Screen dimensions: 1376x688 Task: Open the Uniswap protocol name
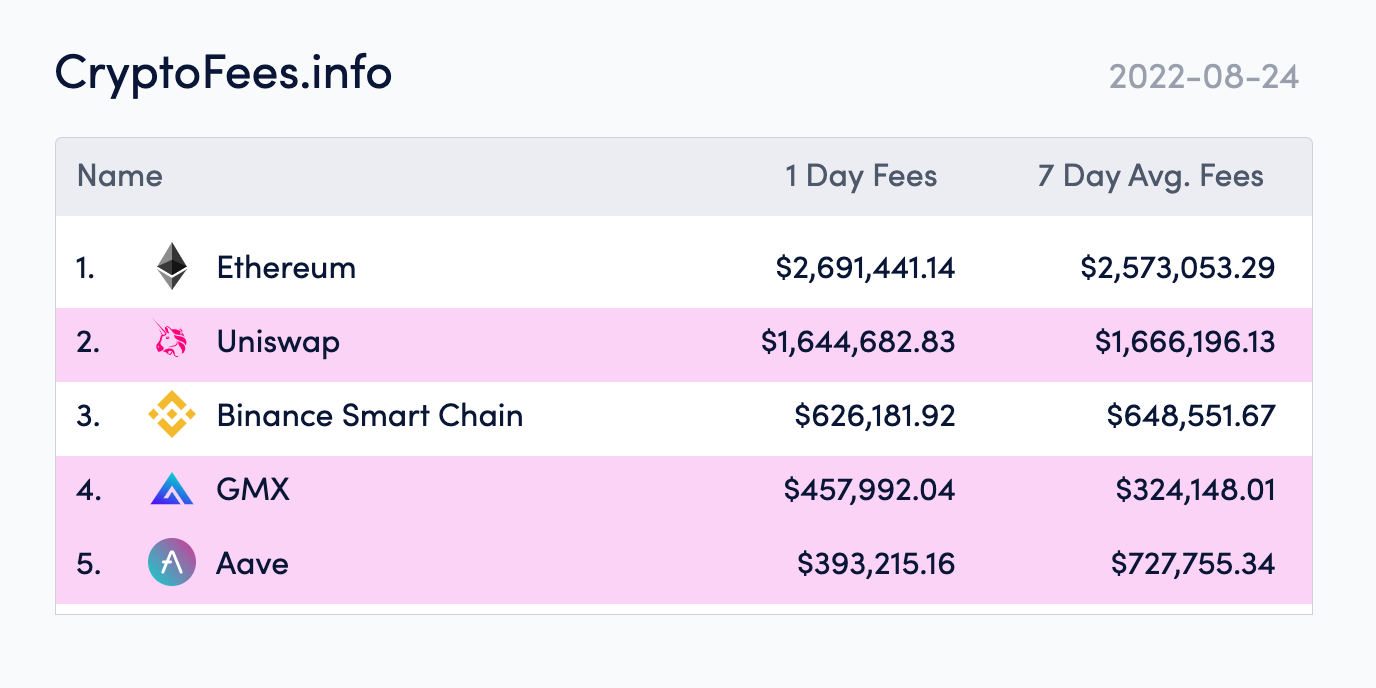point(278,342)
